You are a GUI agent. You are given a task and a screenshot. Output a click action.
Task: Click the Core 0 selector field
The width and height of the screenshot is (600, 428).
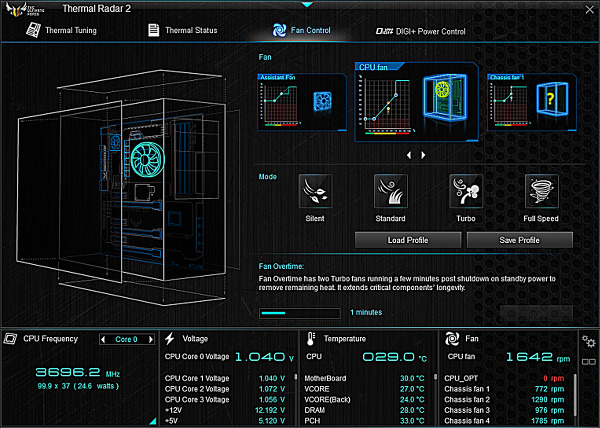click(x=127, y=339)
